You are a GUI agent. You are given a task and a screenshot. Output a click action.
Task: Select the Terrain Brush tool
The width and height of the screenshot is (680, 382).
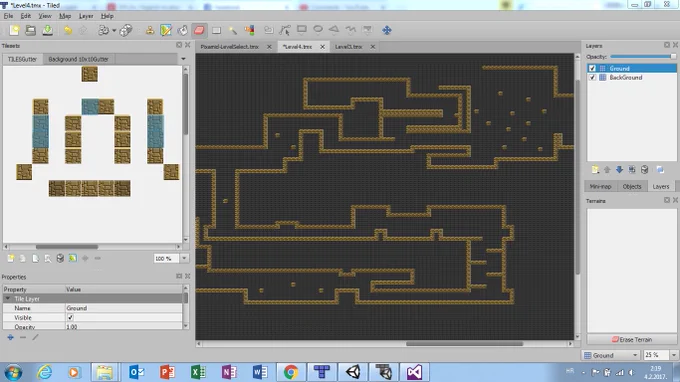pos(166,30)
